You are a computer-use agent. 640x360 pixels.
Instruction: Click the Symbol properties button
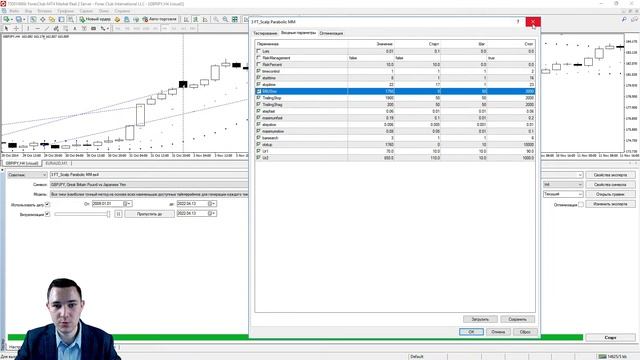click(x=611, y=184)
